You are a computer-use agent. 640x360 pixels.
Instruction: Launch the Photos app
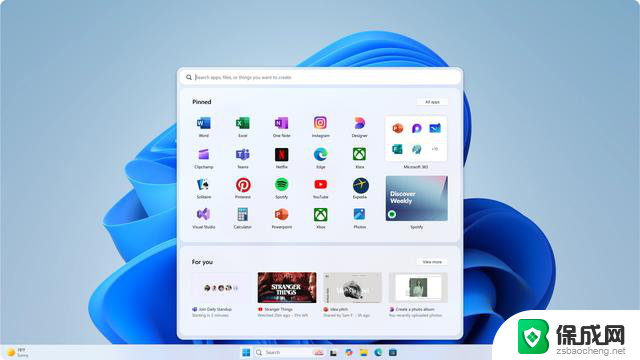[359, 214]
